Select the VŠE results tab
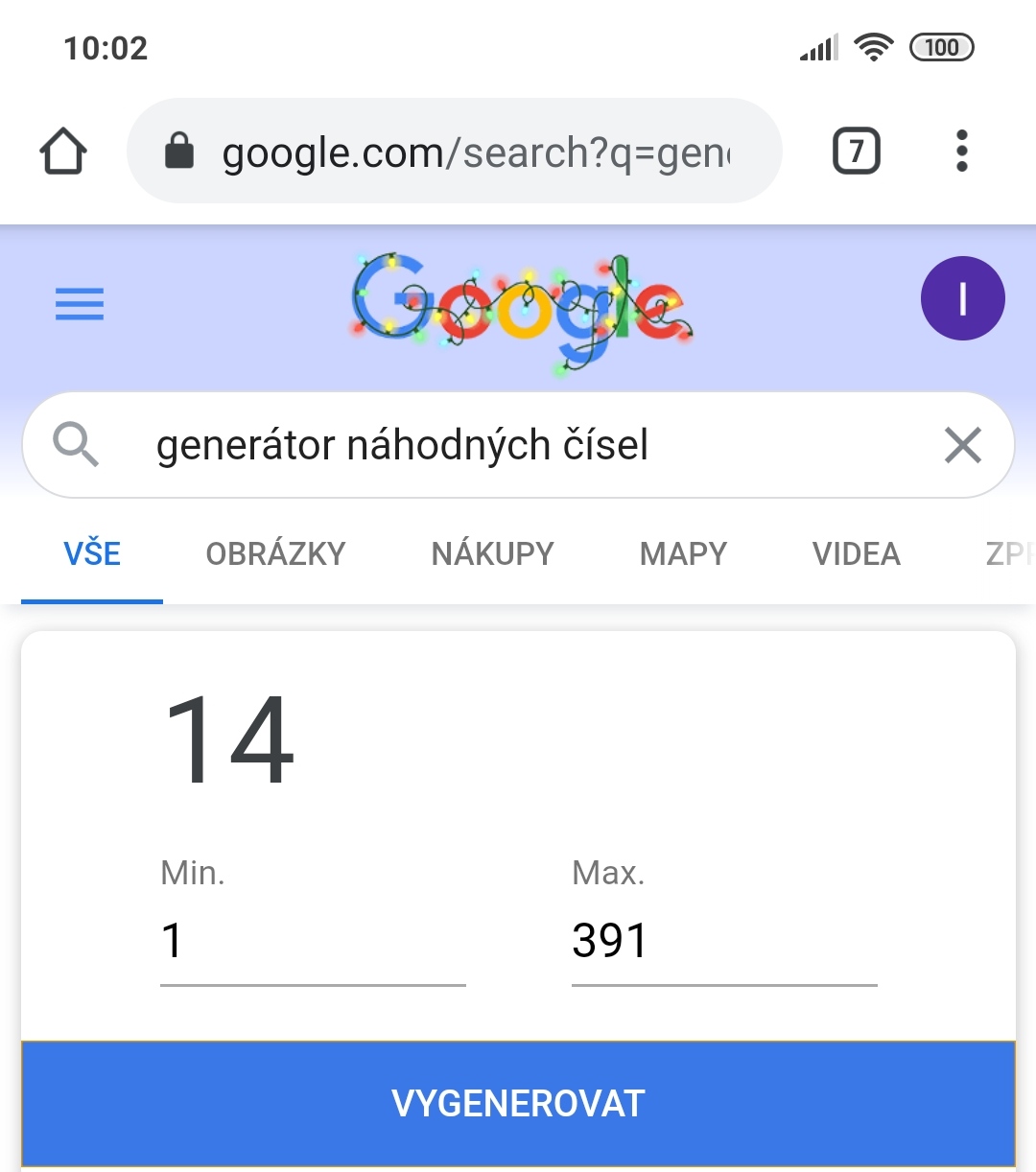This screenshot has height=1172, width=1036. coord(92,554)
